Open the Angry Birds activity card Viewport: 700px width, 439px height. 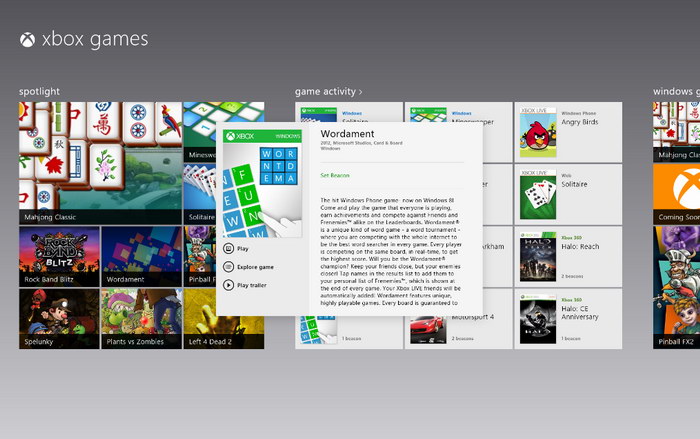pos(568,132)
